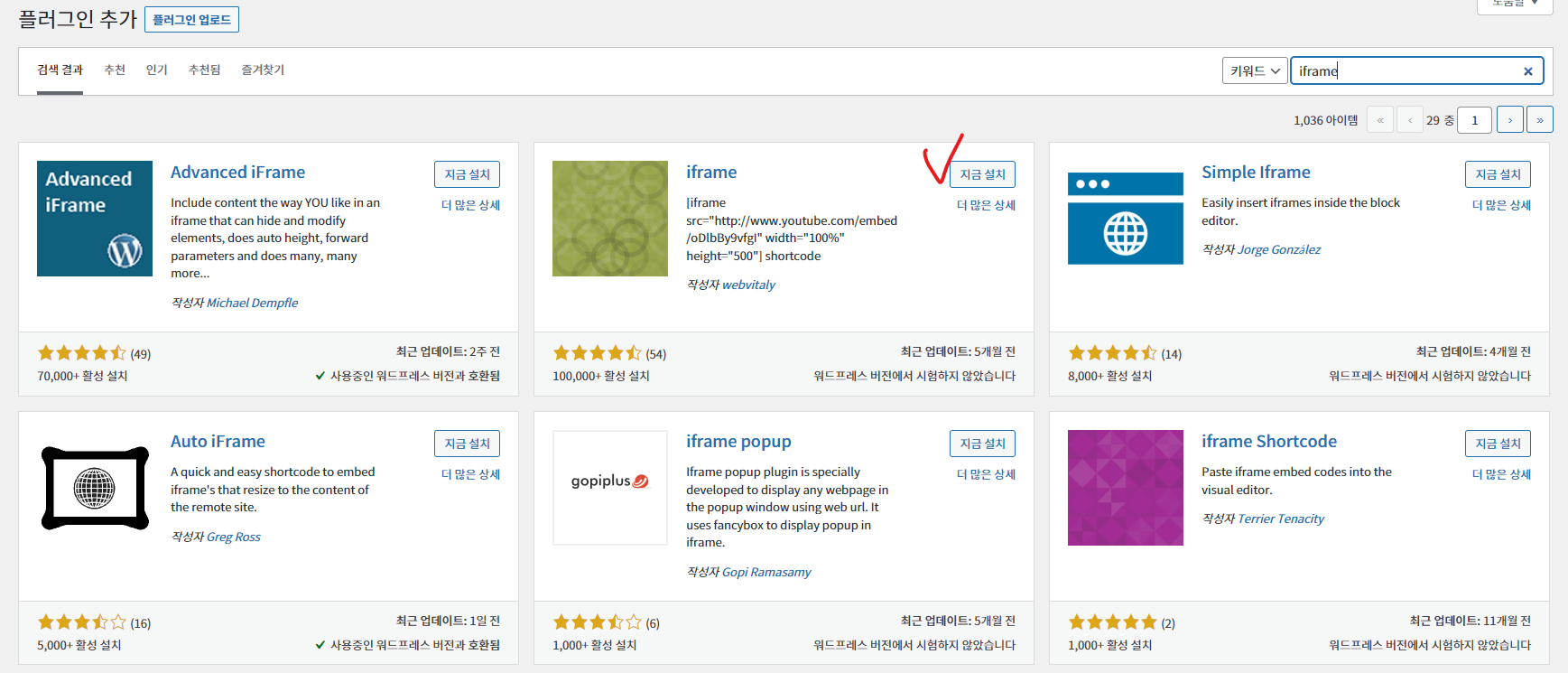Install the iframe plugin by webvitaly

coord(982,174)
